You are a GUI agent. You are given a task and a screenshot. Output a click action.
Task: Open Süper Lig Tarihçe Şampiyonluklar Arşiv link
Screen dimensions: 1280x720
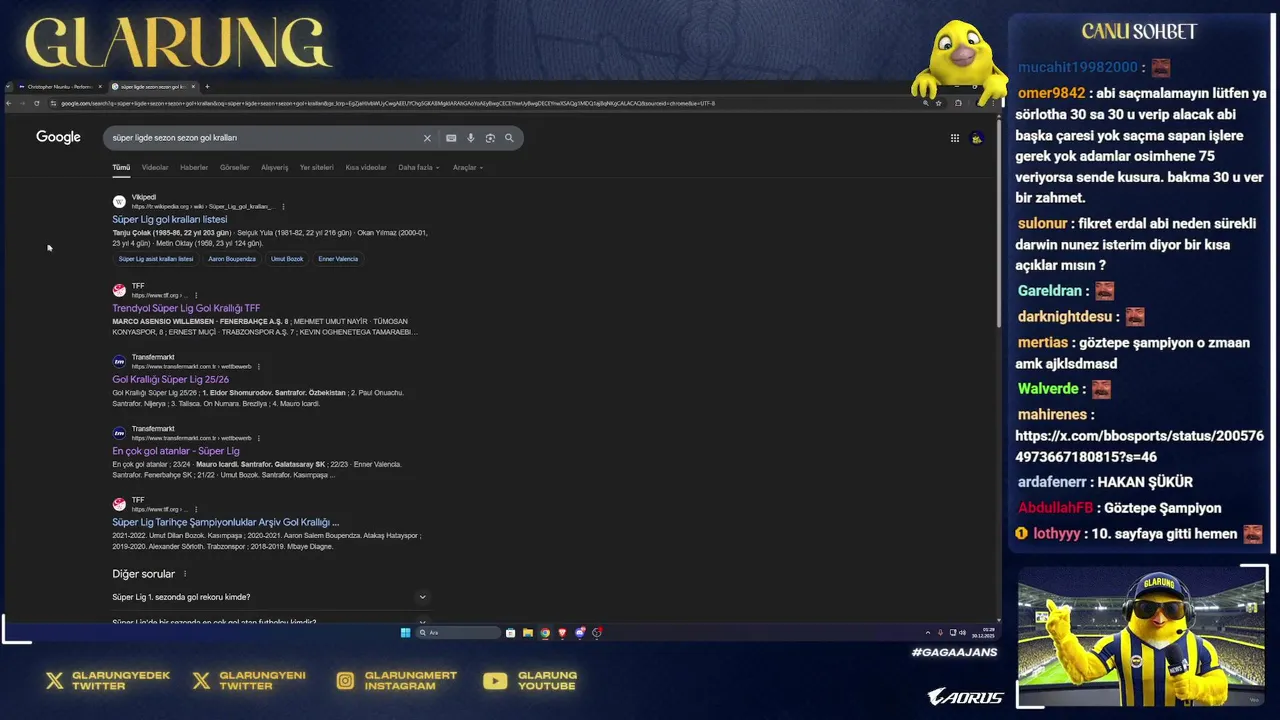tap(225, 522)
